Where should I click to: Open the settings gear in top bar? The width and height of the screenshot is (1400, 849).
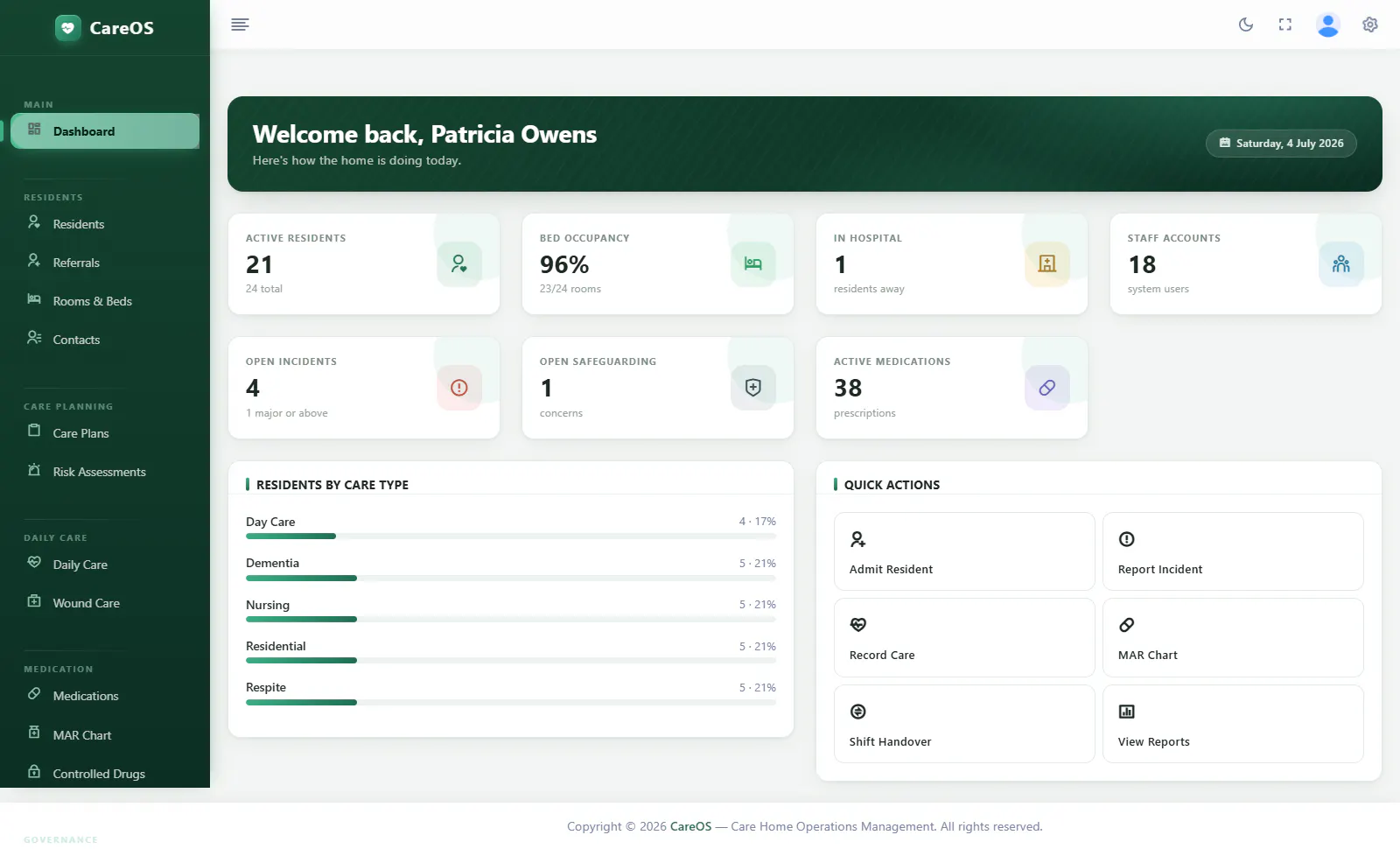[1370, 25]
